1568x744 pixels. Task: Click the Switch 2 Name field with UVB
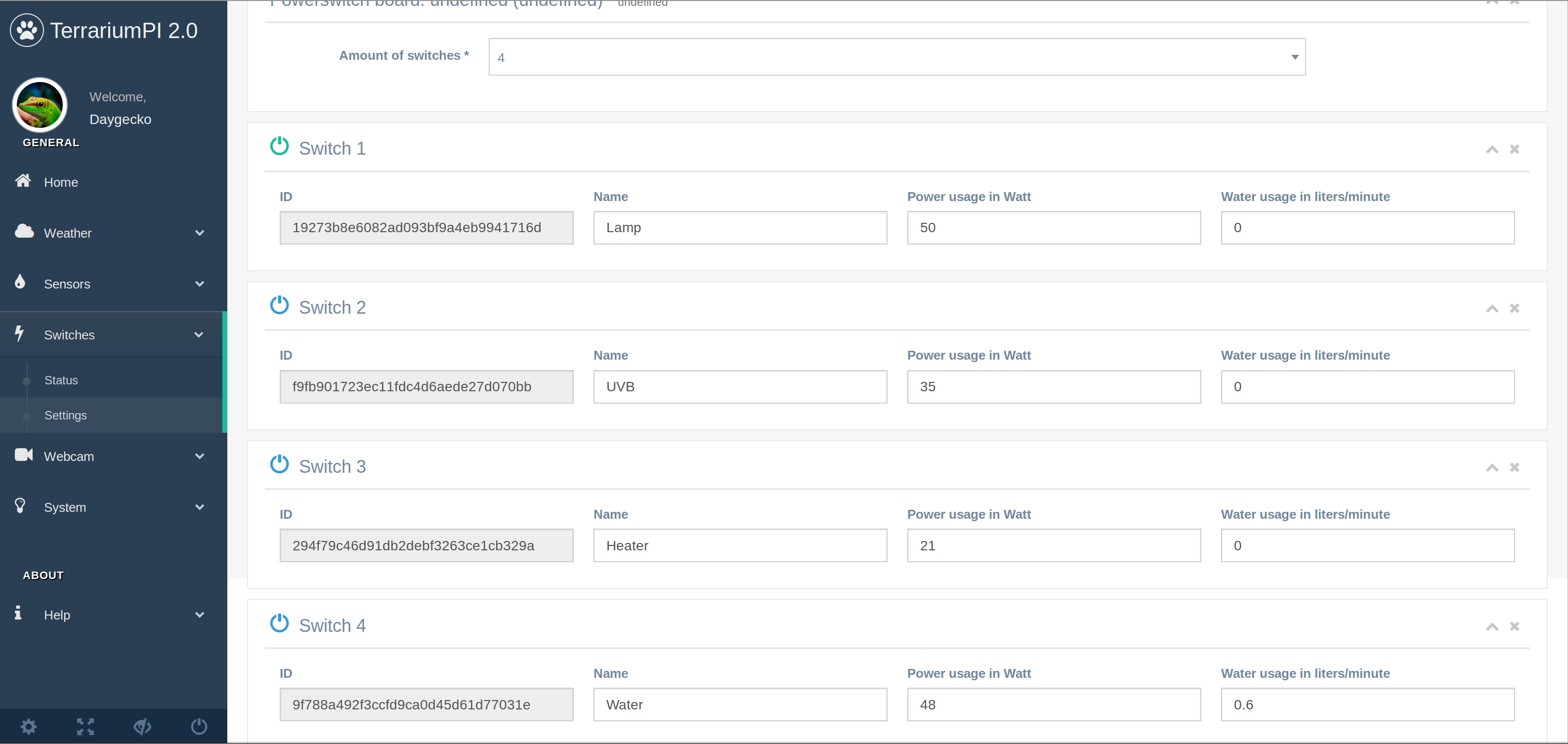coord(740,387)
